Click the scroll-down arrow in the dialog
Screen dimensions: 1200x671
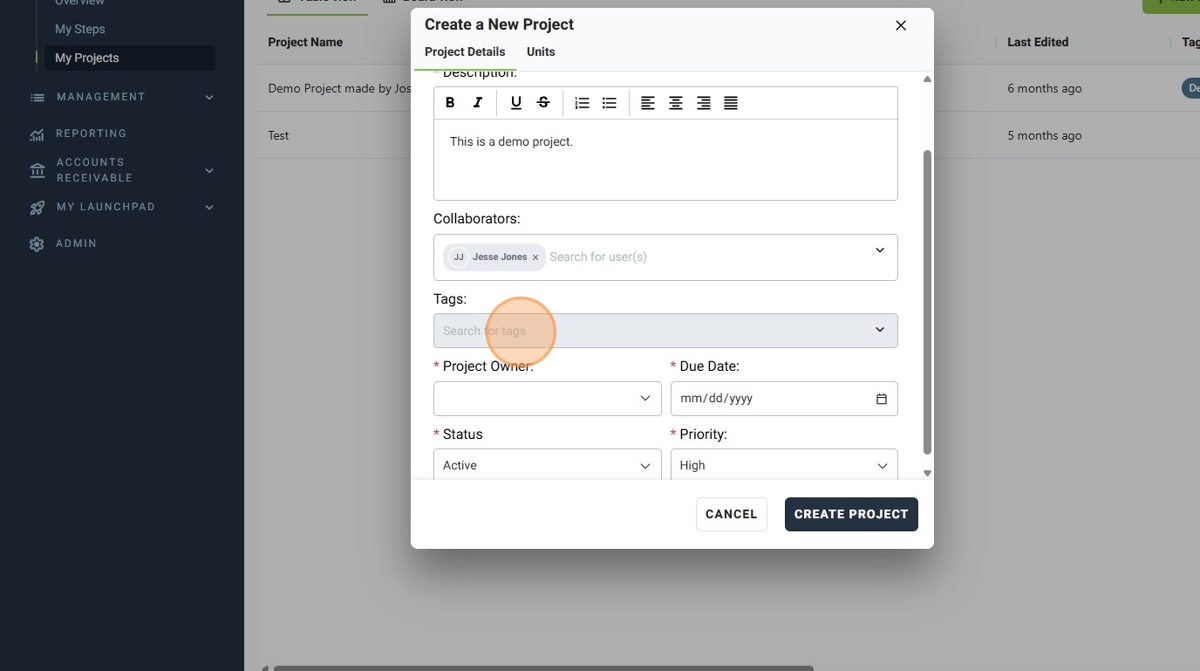[927, 473]
